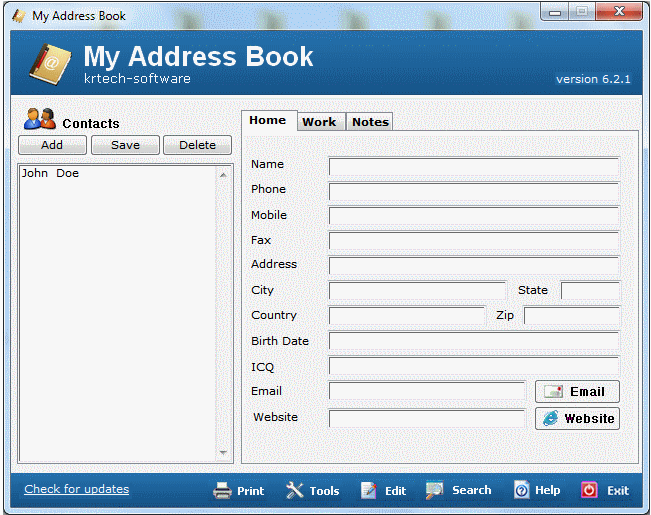Click the Fax input field
The width and height of the screenshot is (651, 515).
click(474, 240)
